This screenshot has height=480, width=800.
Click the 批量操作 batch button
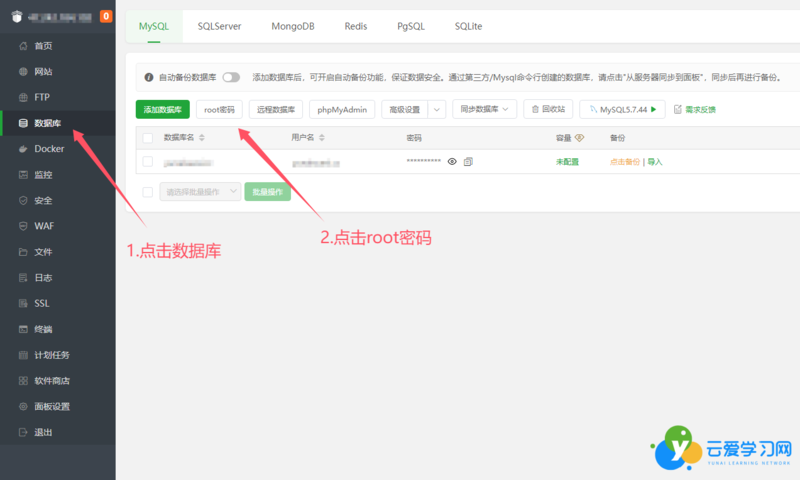[x=267, y=191]
